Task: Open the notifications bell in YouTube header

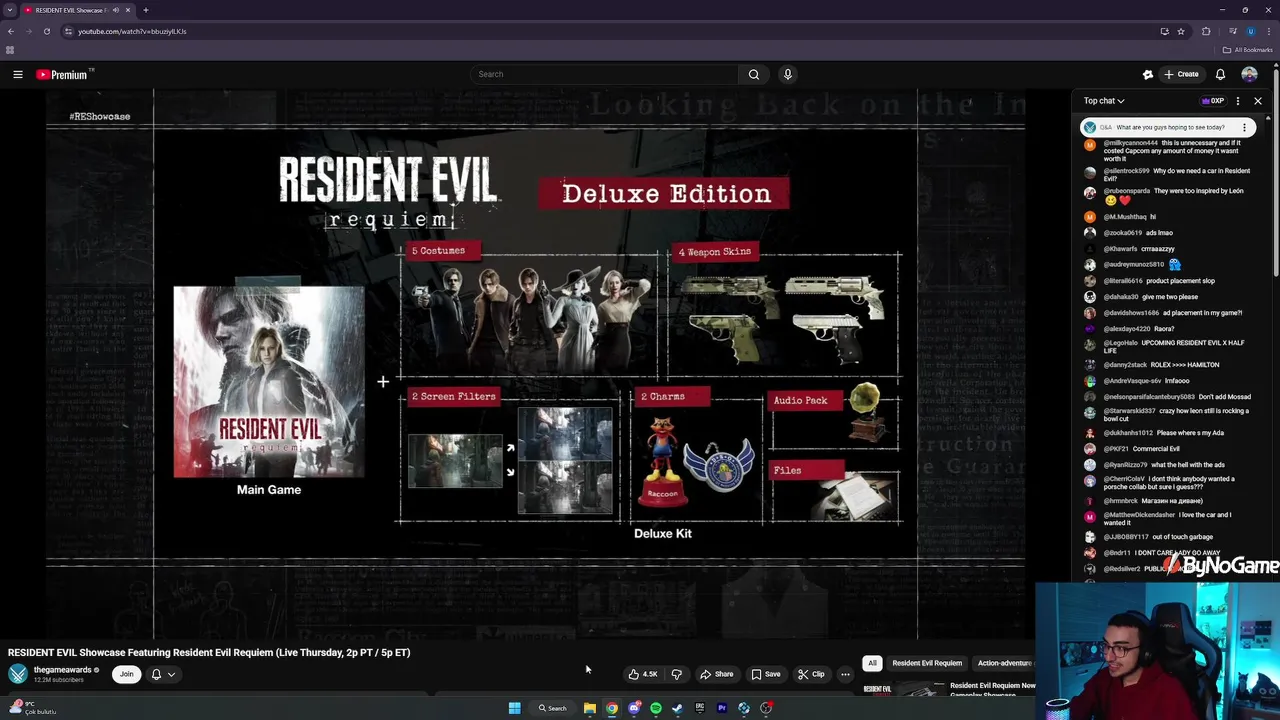Action: [x=1220, y=74]
